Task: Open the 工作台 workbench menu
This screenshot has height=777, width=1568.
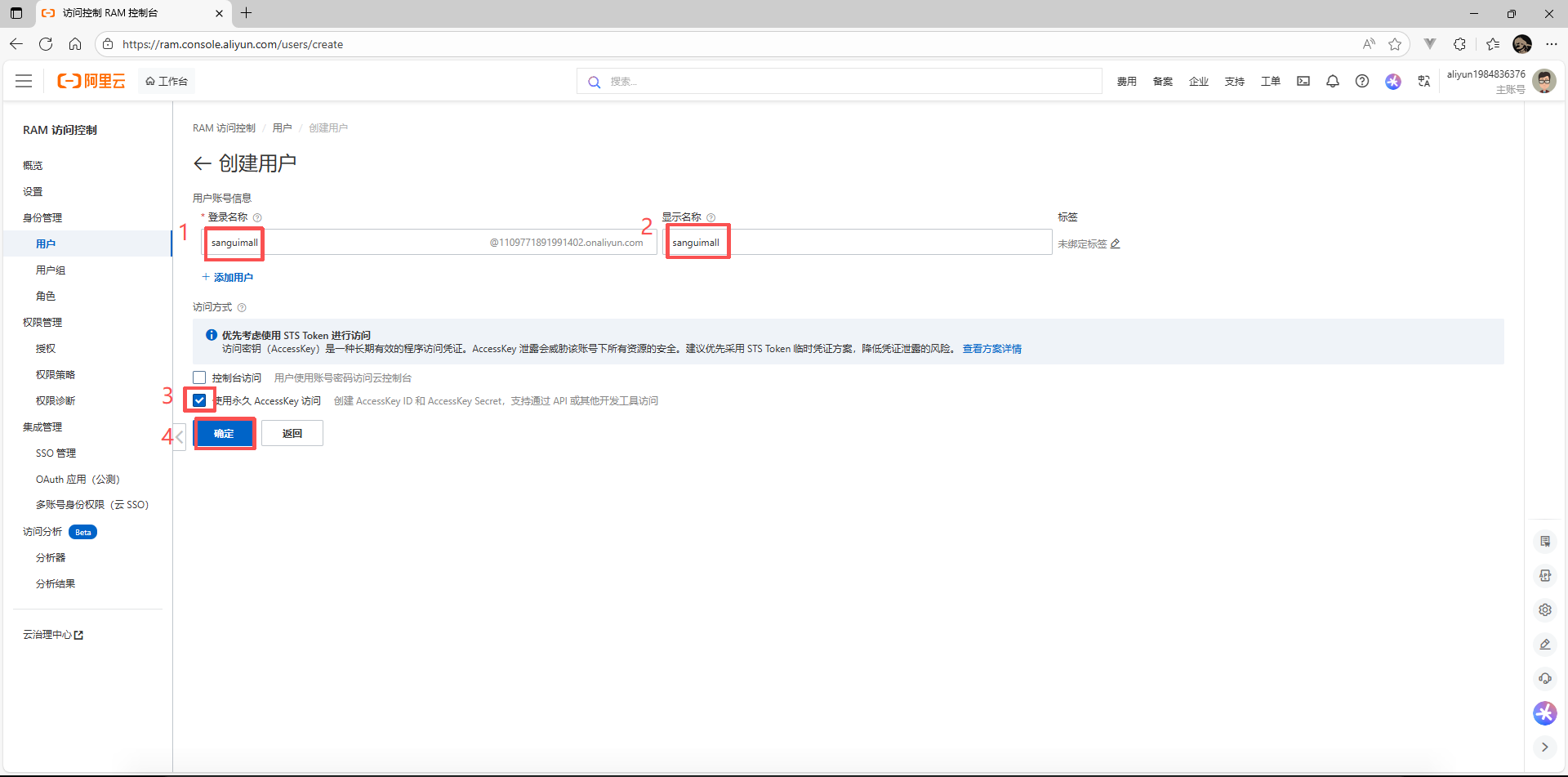Action: click(x=167, y=81)
